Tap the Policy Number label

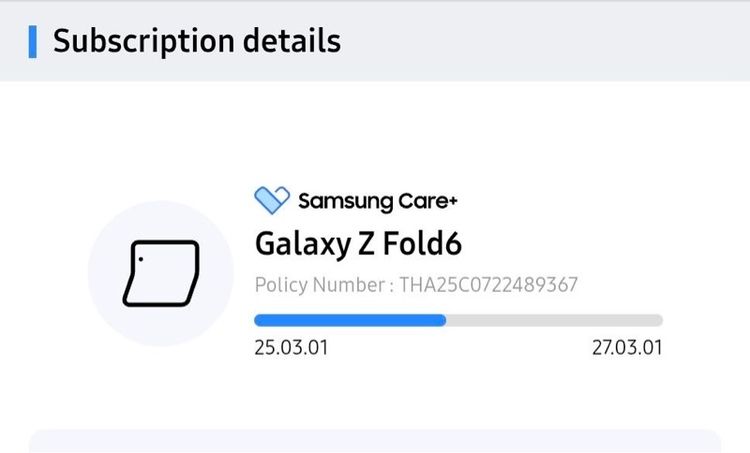(320, 285)
